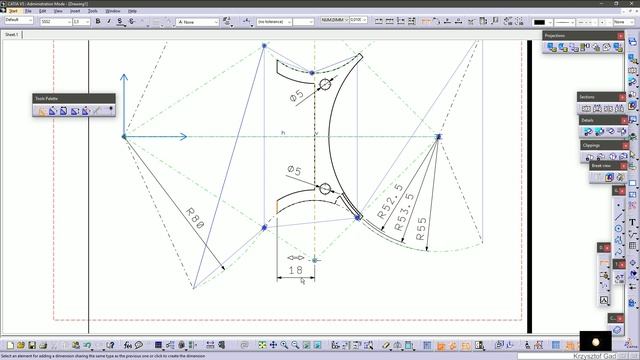Click the Open file folder icon

pyautogui.click(x=21, y=345)
